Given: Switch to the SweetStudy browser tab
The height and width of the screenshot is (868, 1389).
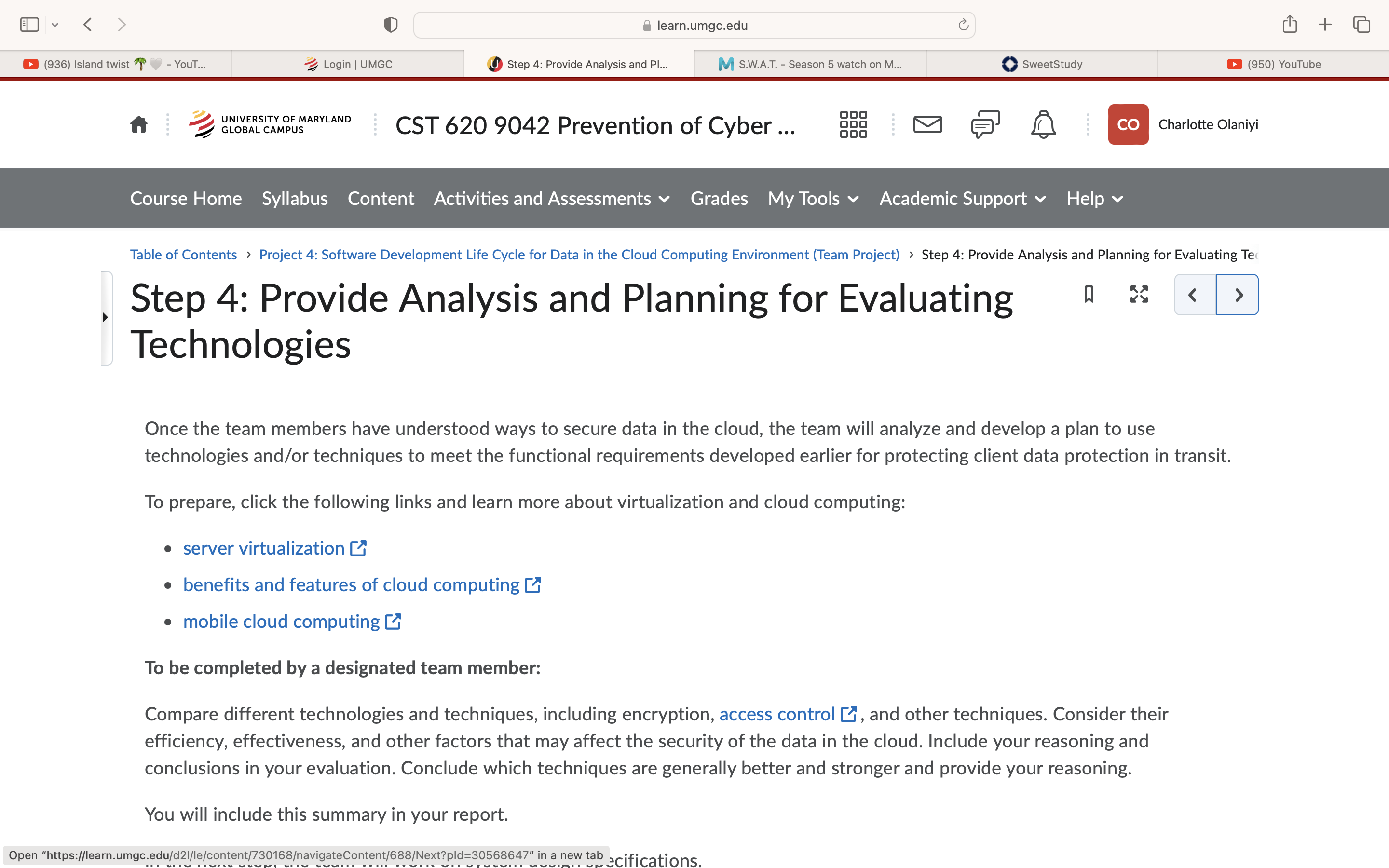Looking at the screenshot, I should click(x=1041, y=64).
